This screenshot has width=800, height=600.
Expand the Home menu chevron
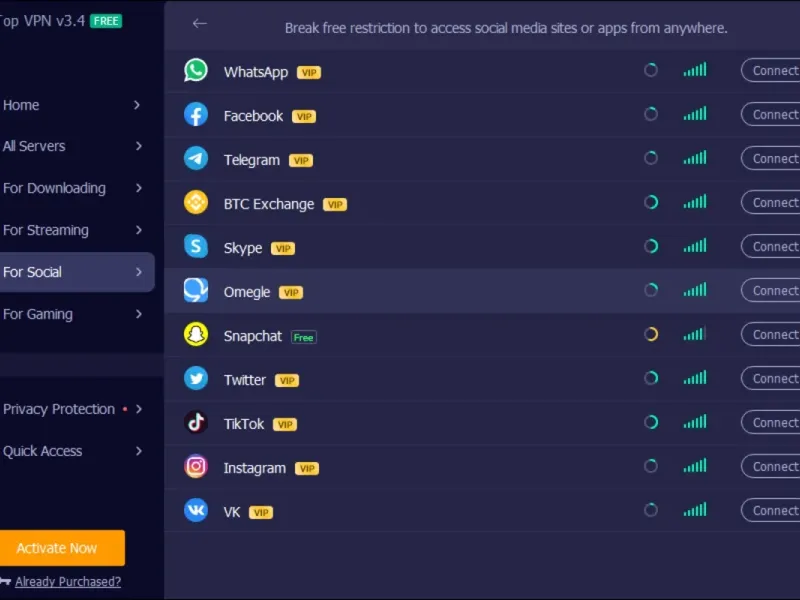tap(138, 105)
